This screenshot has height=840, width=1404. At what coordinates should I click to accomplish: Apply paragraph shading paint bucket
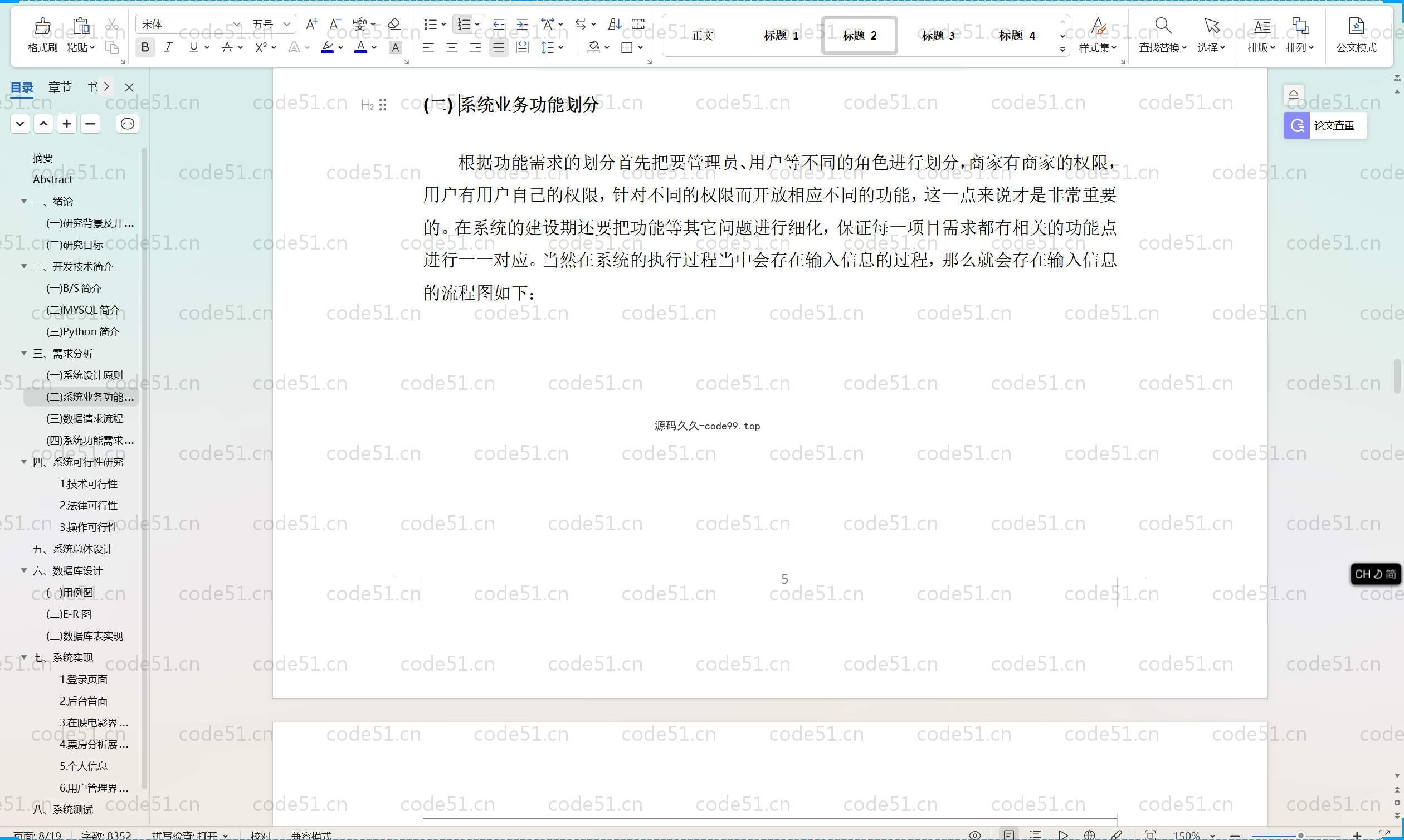click(x=593, y=48)
